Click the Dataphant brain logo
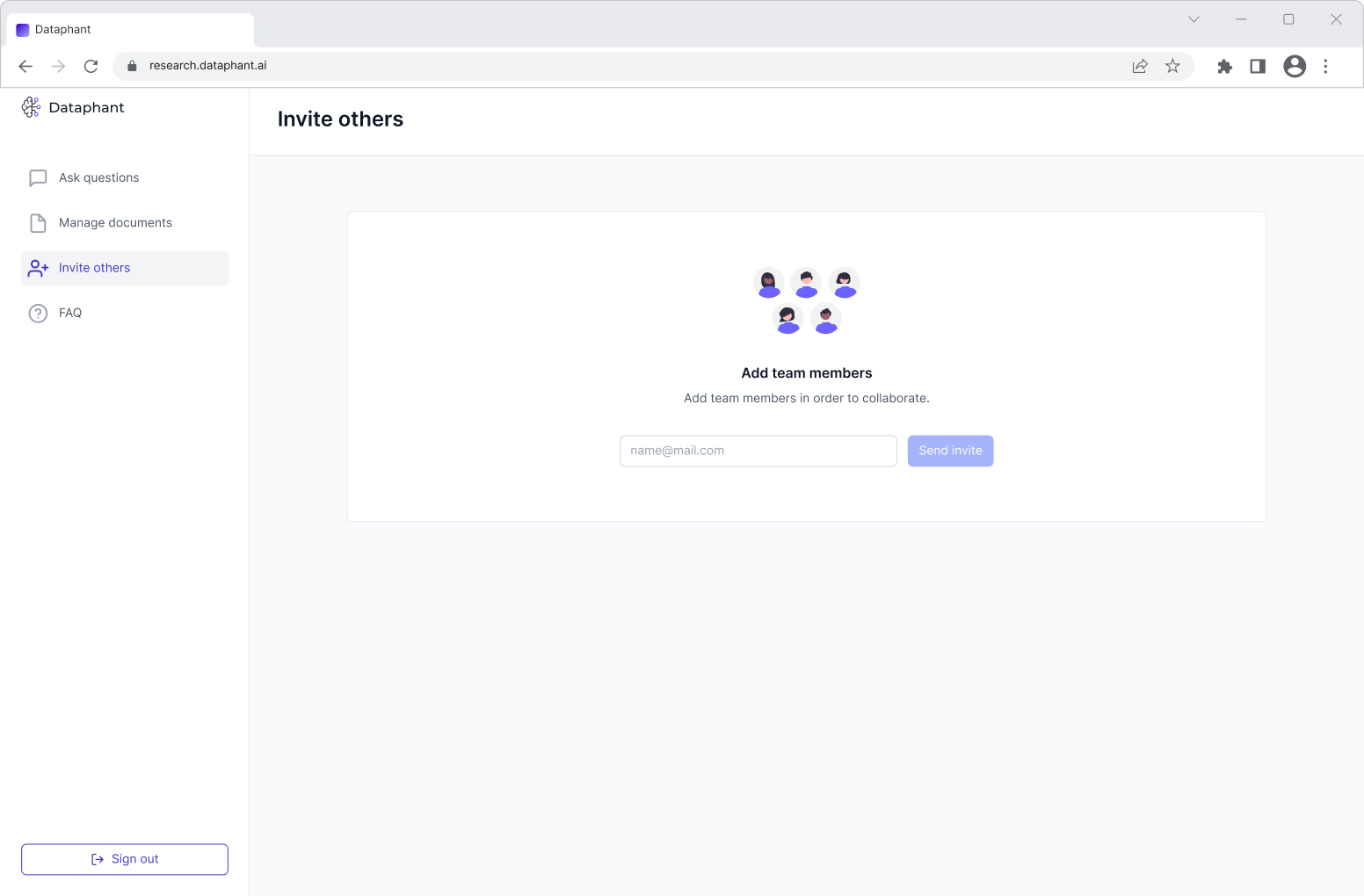1364x896 pixels. [32, 106]
